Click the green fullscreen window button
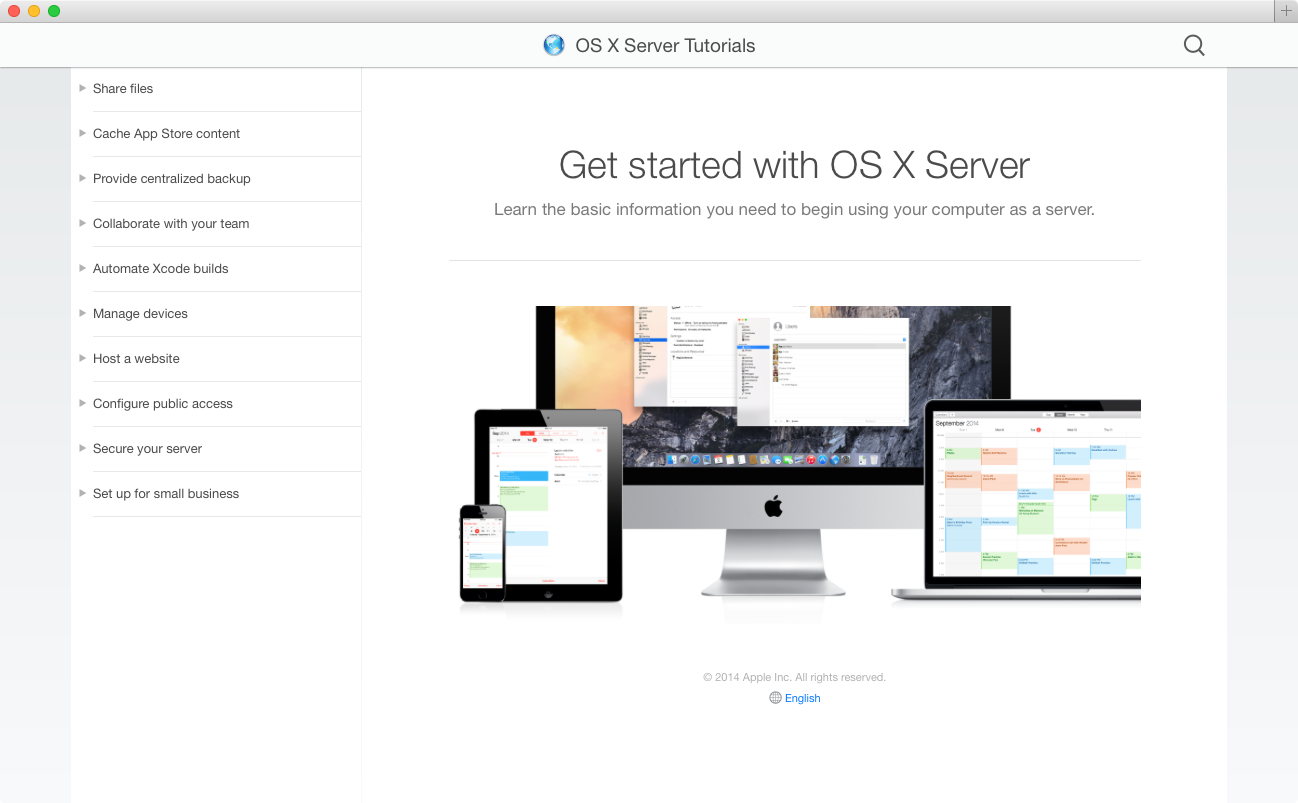1298x803 pixels. pyautogui.click(x=54, y=11)
